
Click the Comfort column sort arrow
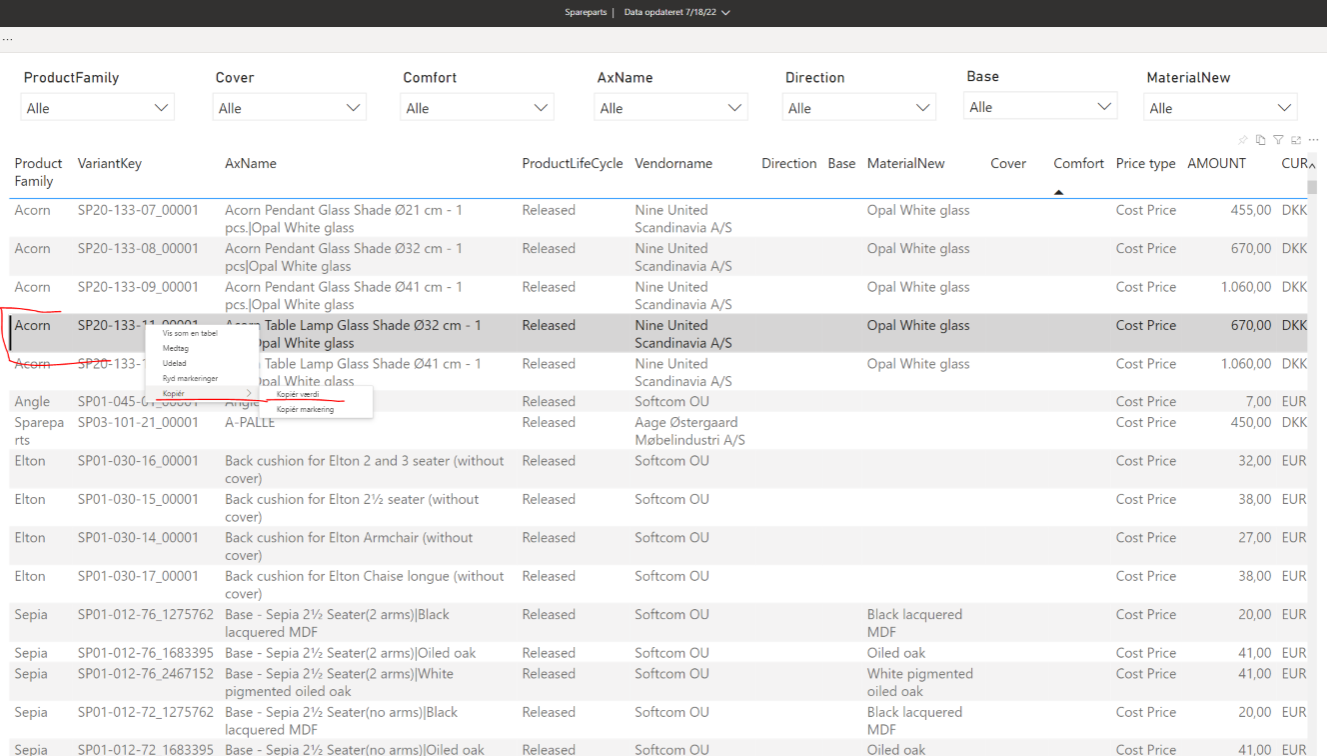click(x=1058, y=192)
